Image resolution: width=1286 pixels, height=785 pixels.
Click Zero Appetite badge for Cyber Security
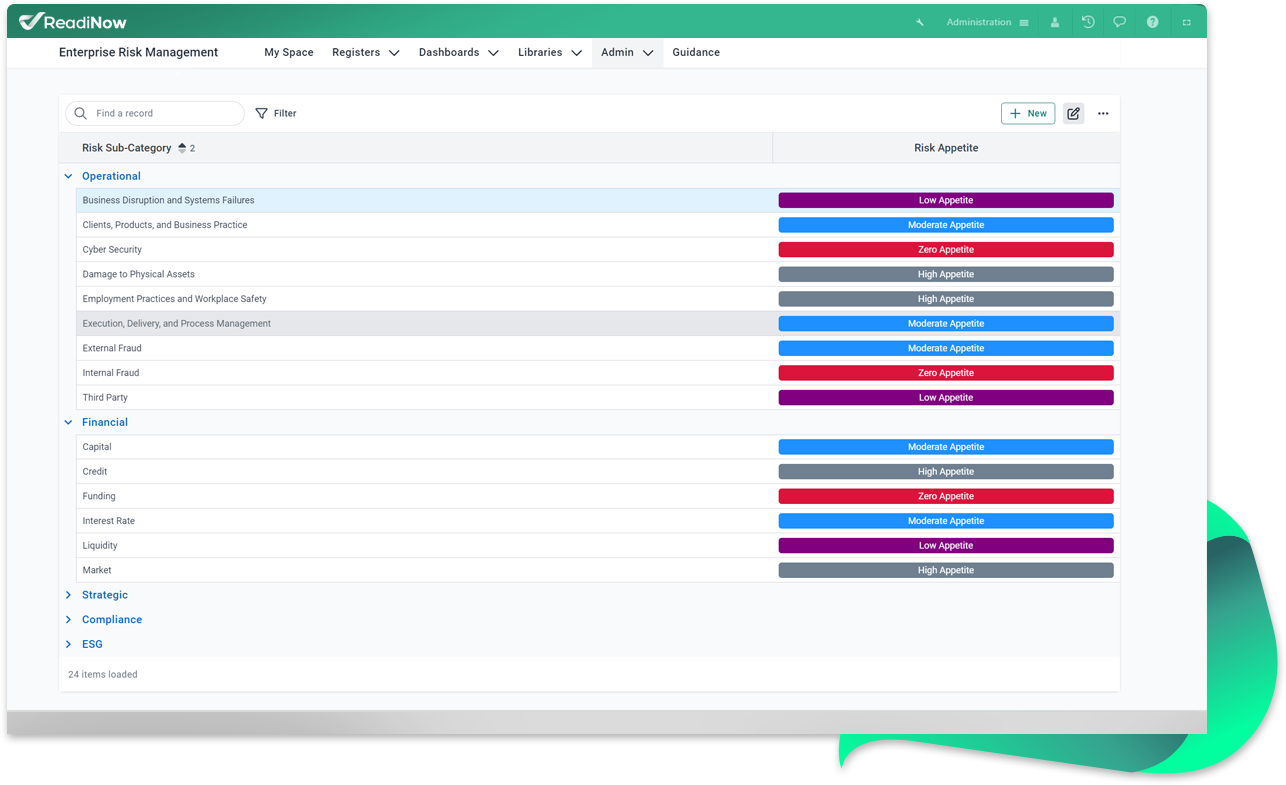coord(946,250)
